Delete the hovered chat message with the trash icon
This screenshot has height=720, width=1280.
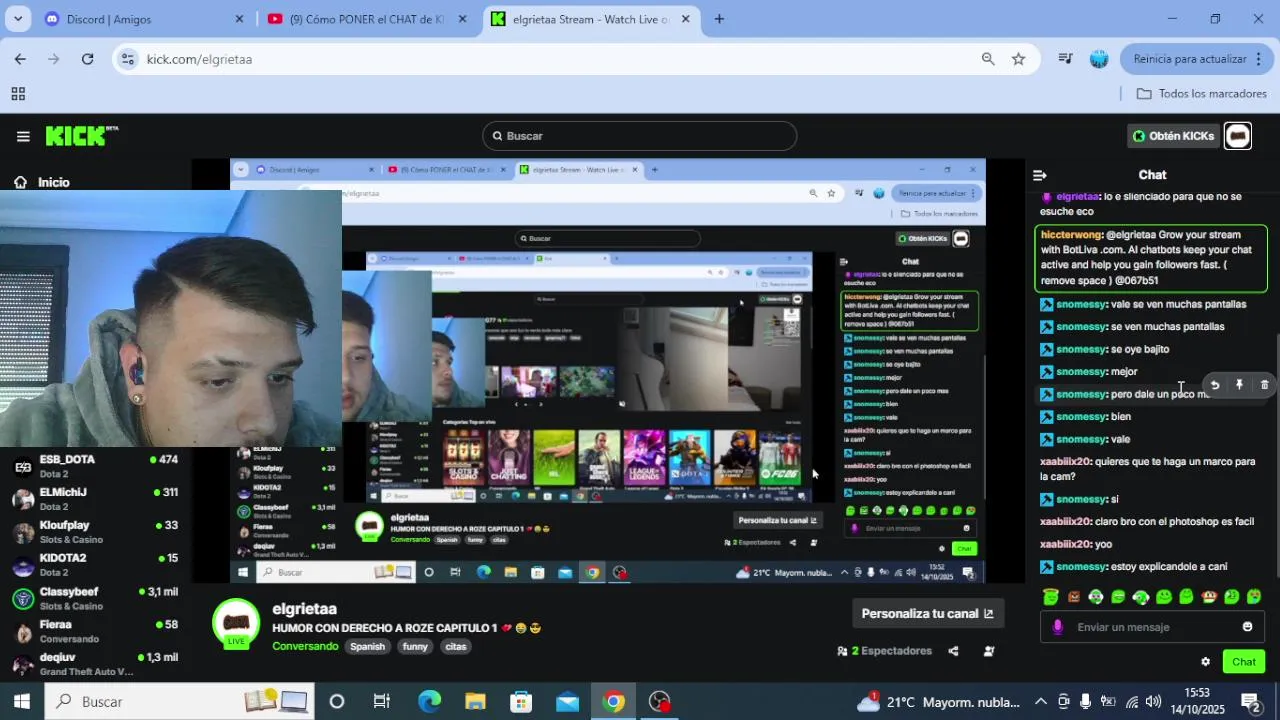(1264, 385)
